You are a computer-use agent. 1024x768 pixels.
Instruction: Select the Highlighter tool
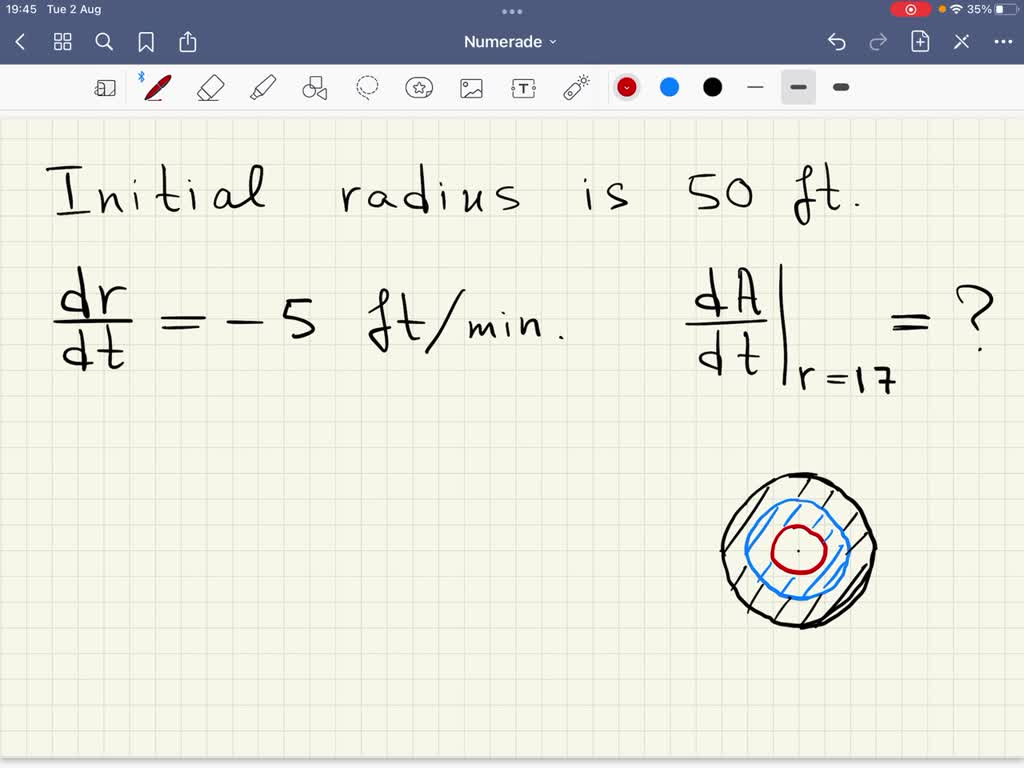pyautogui.click(x=263, y=87)
